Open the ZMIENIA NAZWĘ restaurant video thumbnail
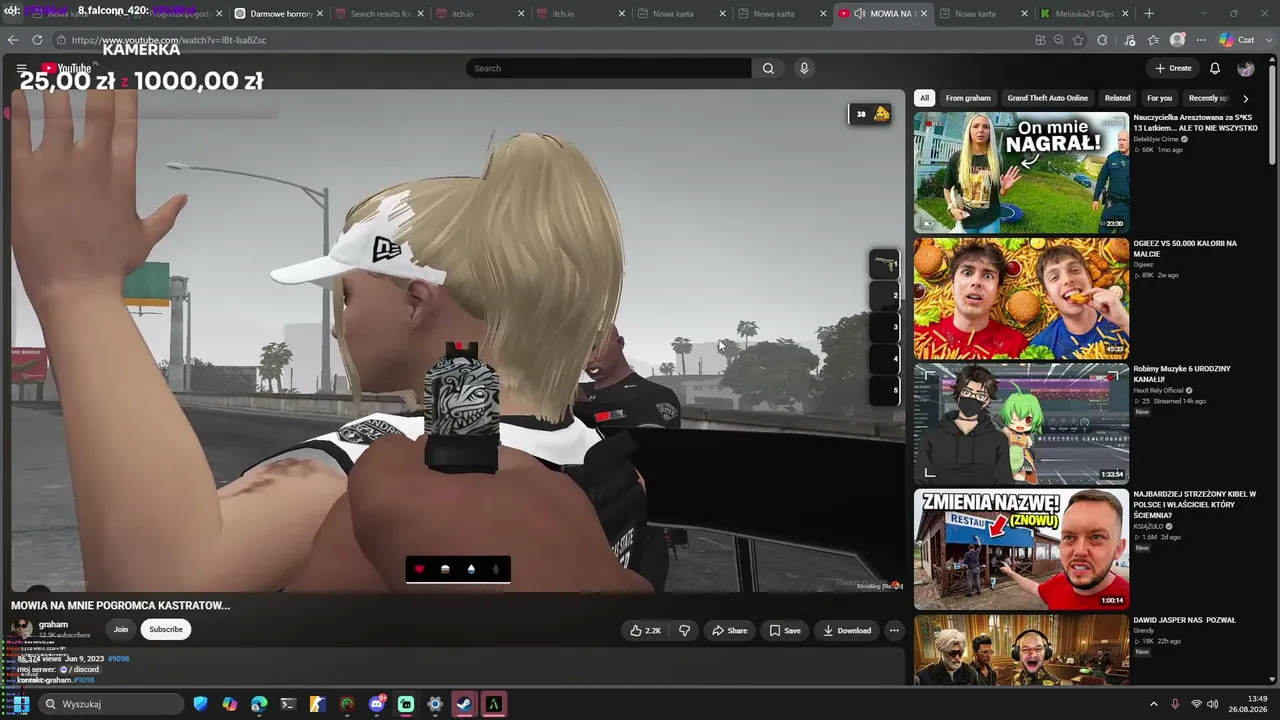This screenshot has width=1280, height=720. pyautogui.click(x=1021, y=549)
